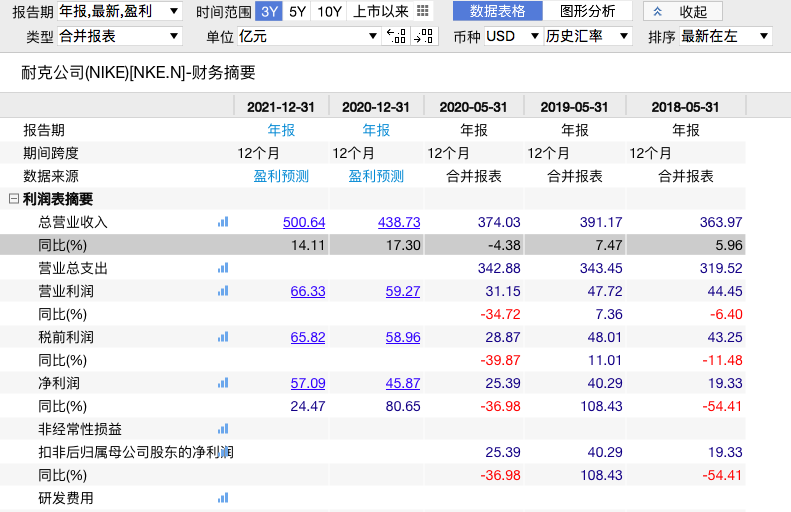Switch to the 图形分析 tab
791x512 pixels.
[x=587, y=12]
